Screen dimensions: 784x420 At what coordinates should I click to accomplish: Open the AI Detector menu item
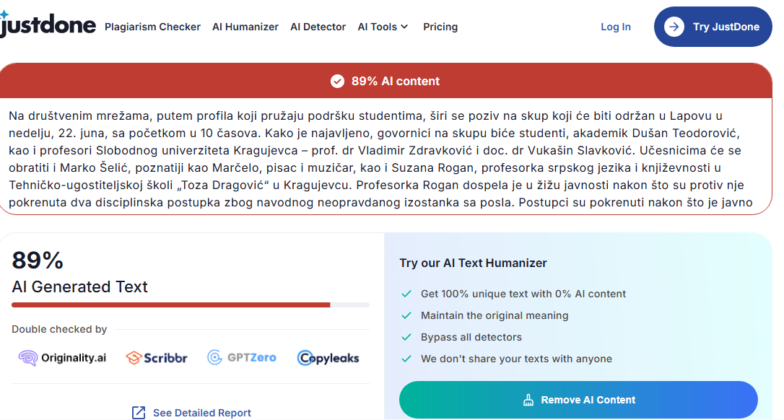point(318,27)
